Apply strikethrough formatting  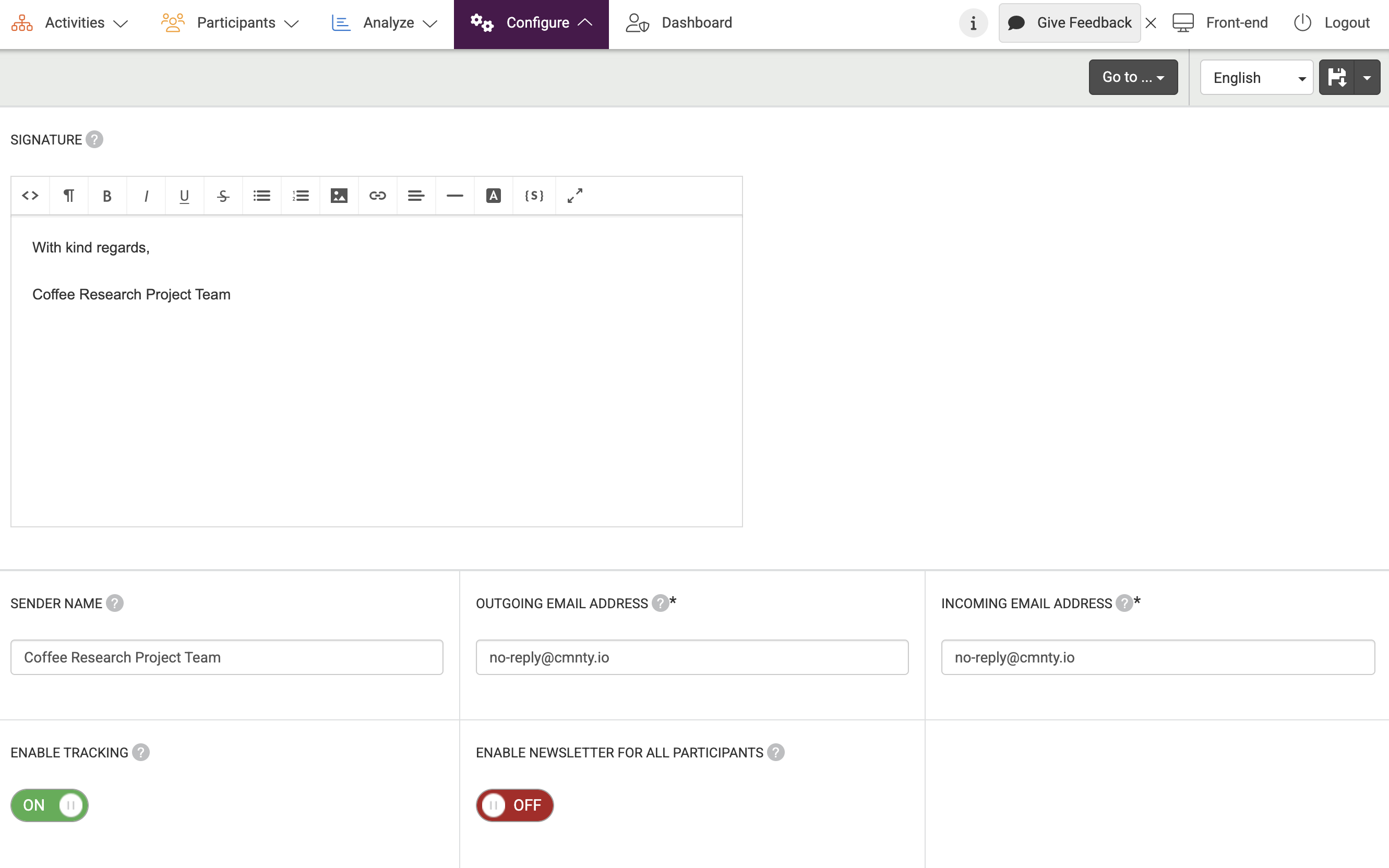[x=223, y=196]
